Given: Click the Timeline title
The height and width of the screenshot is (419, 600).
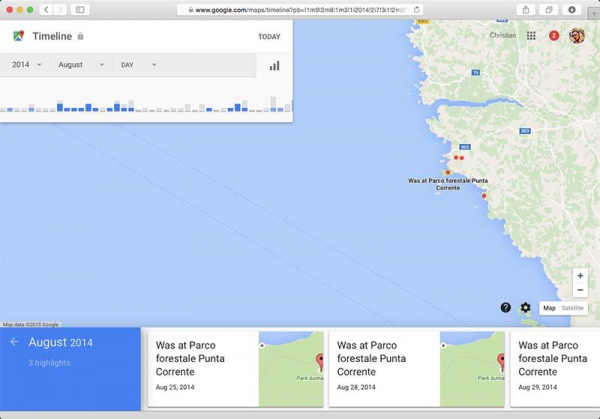Looking at the screenshot, I should (x=52, y=36).
